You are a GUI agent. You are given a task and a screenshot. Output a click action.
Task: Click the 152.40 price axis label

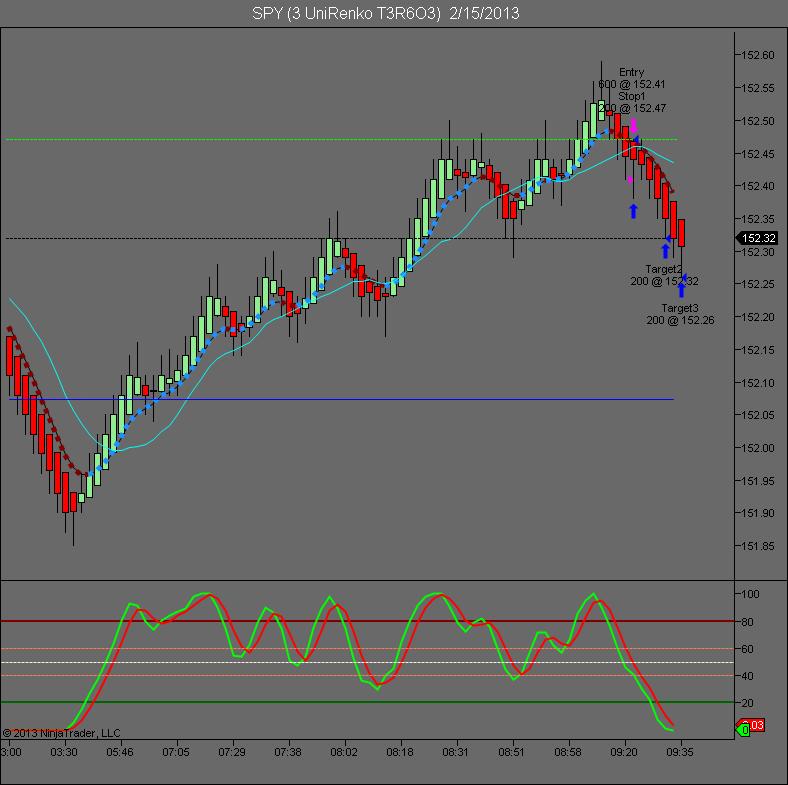tap(758, 186)
